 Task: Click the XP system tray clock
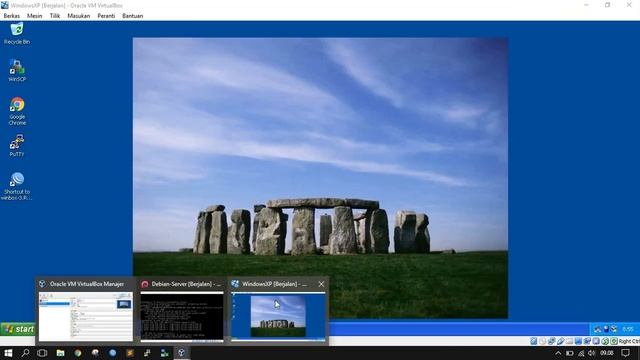coord(628,329)
